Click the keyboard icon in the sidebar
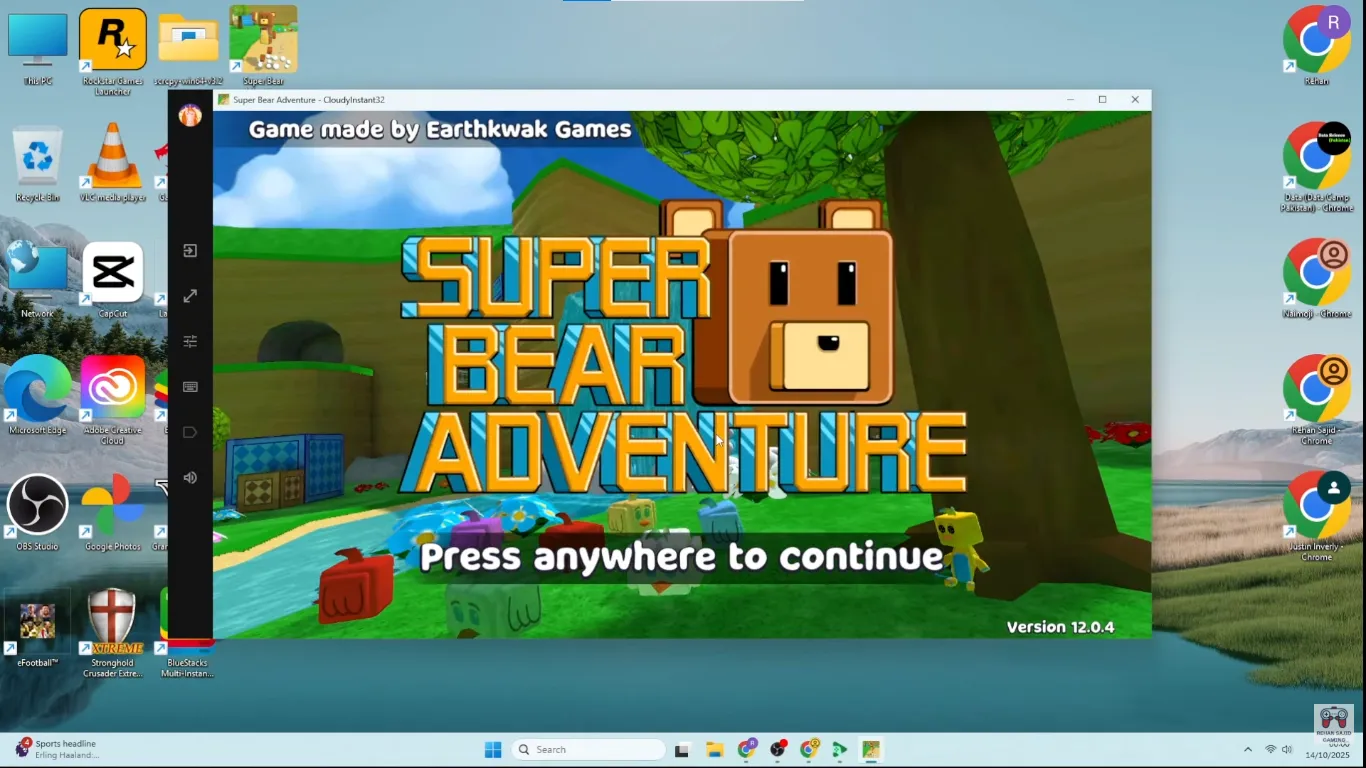Screen dimensions: 1366x768 point(190,387)
